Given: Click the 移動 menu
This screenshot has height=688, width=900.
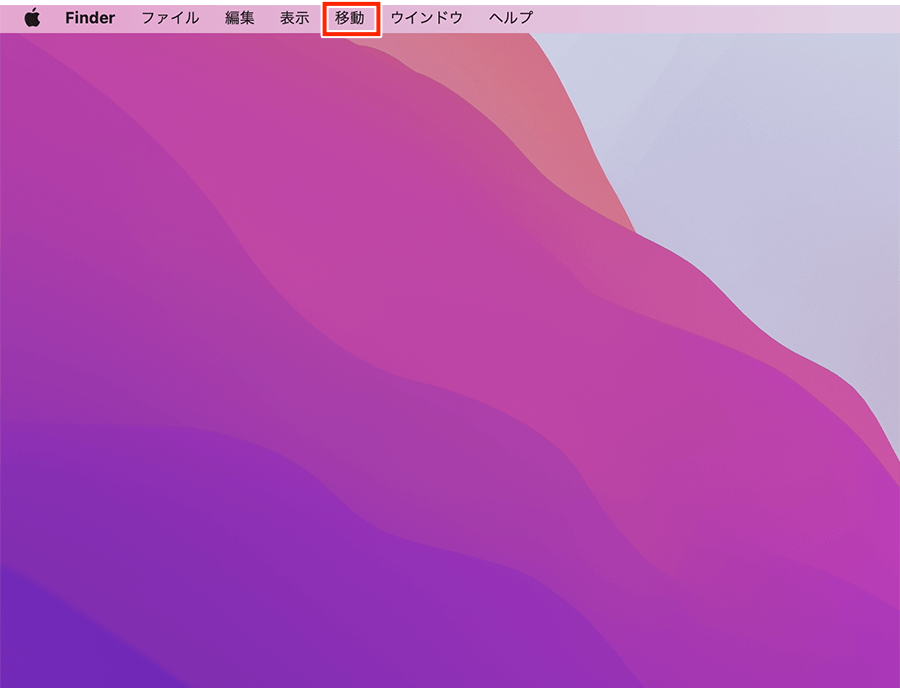Looking at the screenshot, I should [x=350, y=18].
